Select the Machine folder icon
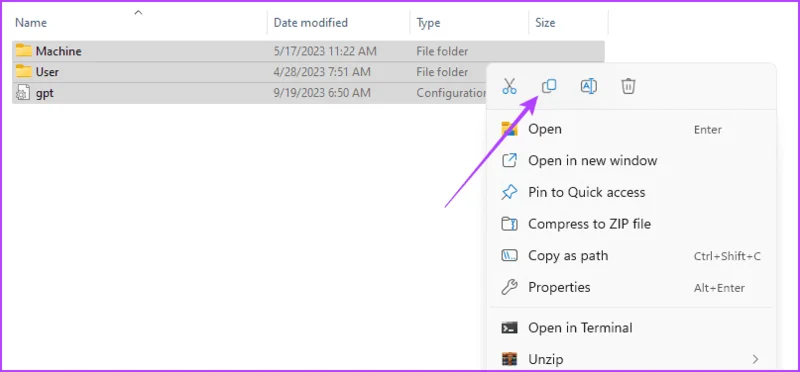This screenshot has height=372, width=800. point(23,51)
